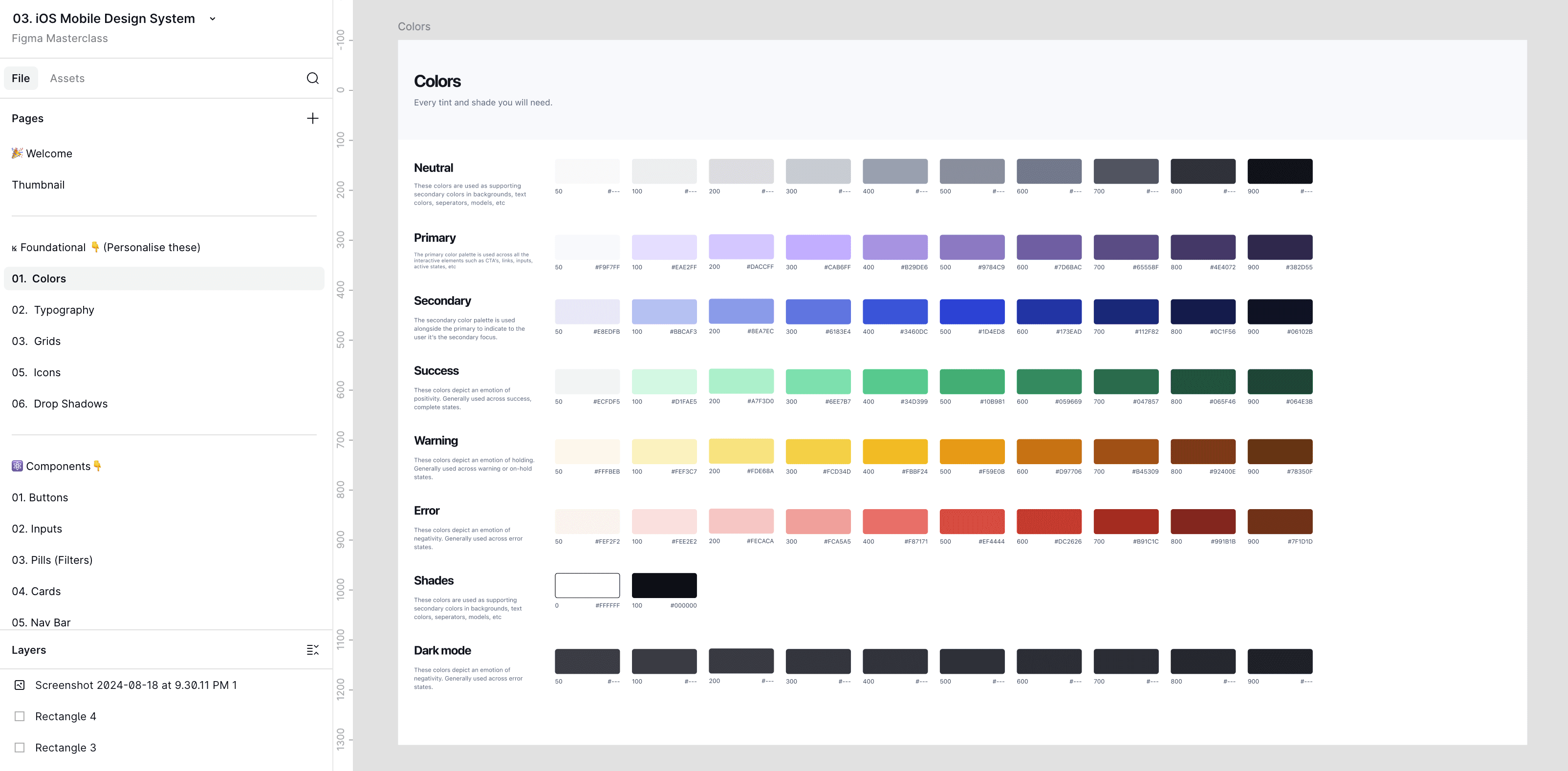This screenshot has height=771, width=1568.
Task: Open the file name dropdown chevron
Action: tap(213, 19)
